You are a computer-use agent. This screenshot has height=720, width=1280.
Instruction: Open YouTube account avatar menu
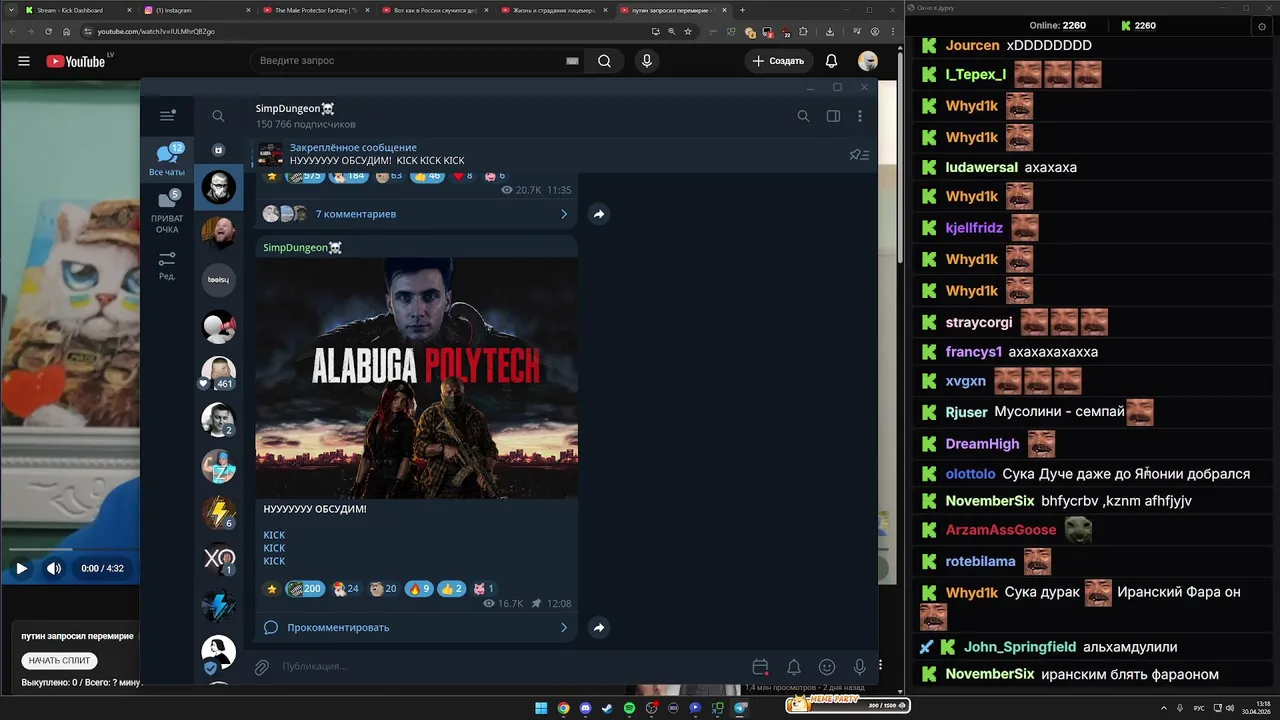(868, 61)
